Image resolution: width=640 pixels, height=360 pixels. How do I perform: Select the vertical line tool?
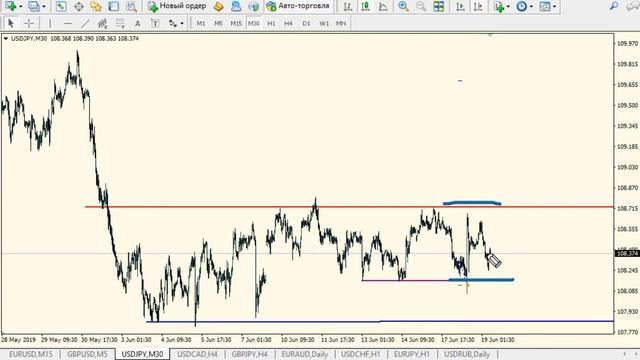(x=50, y=23)
